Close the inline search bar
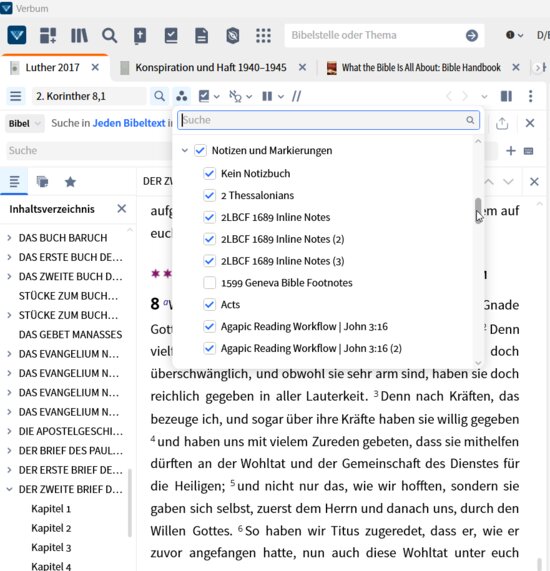Screen dimensions: 550x571 point(530,123)
